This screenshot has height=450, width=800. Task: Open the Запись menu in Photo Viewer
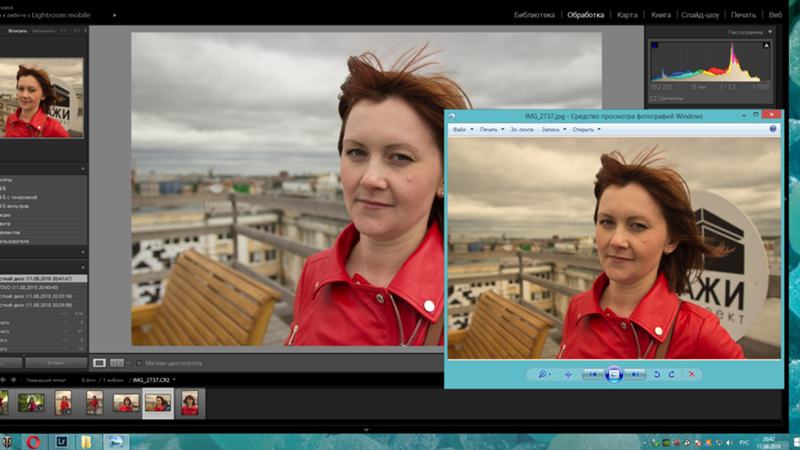click(554, 130)
